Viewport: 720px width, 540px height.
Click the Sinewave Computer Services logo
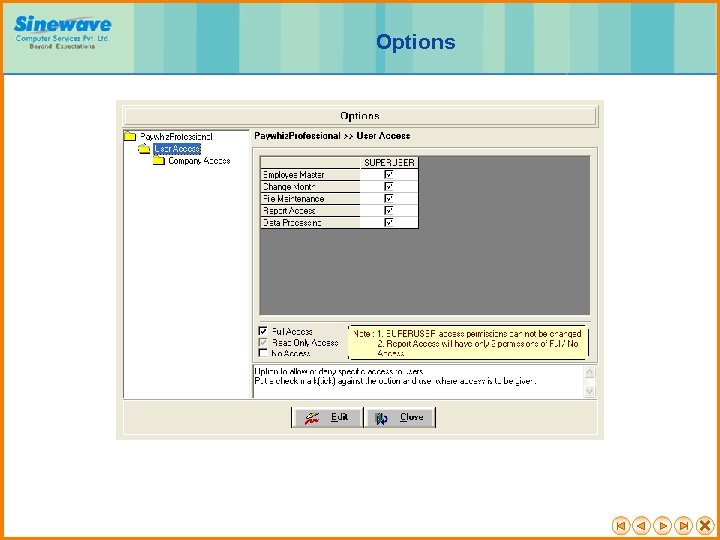[x=62, y=32]
